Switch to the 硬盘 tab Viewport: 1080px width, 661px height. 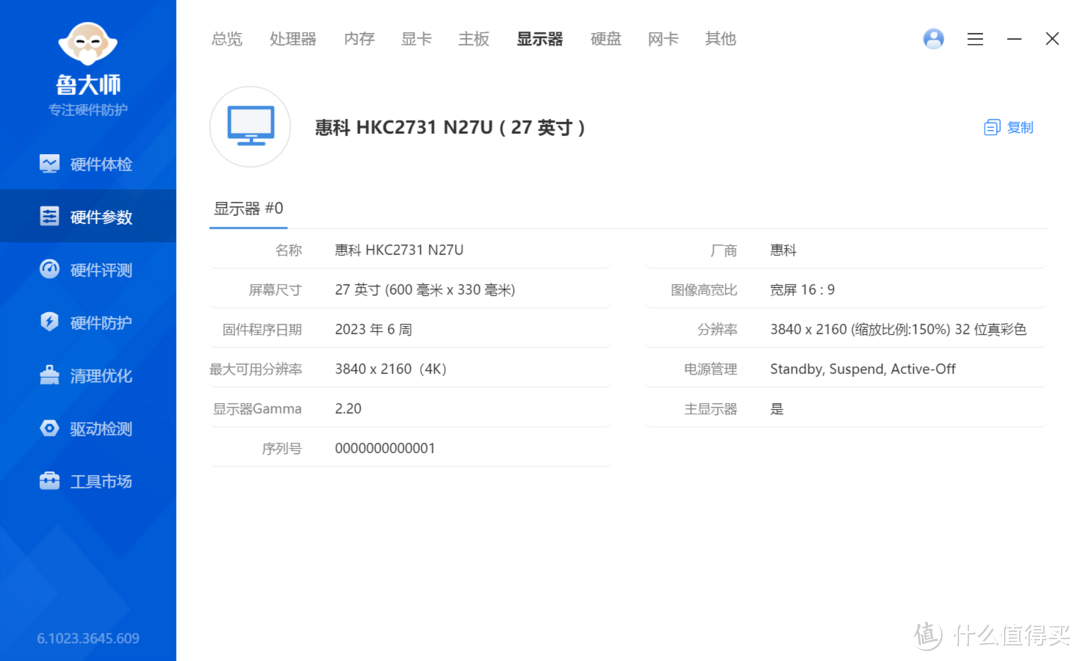coord(606,39)
